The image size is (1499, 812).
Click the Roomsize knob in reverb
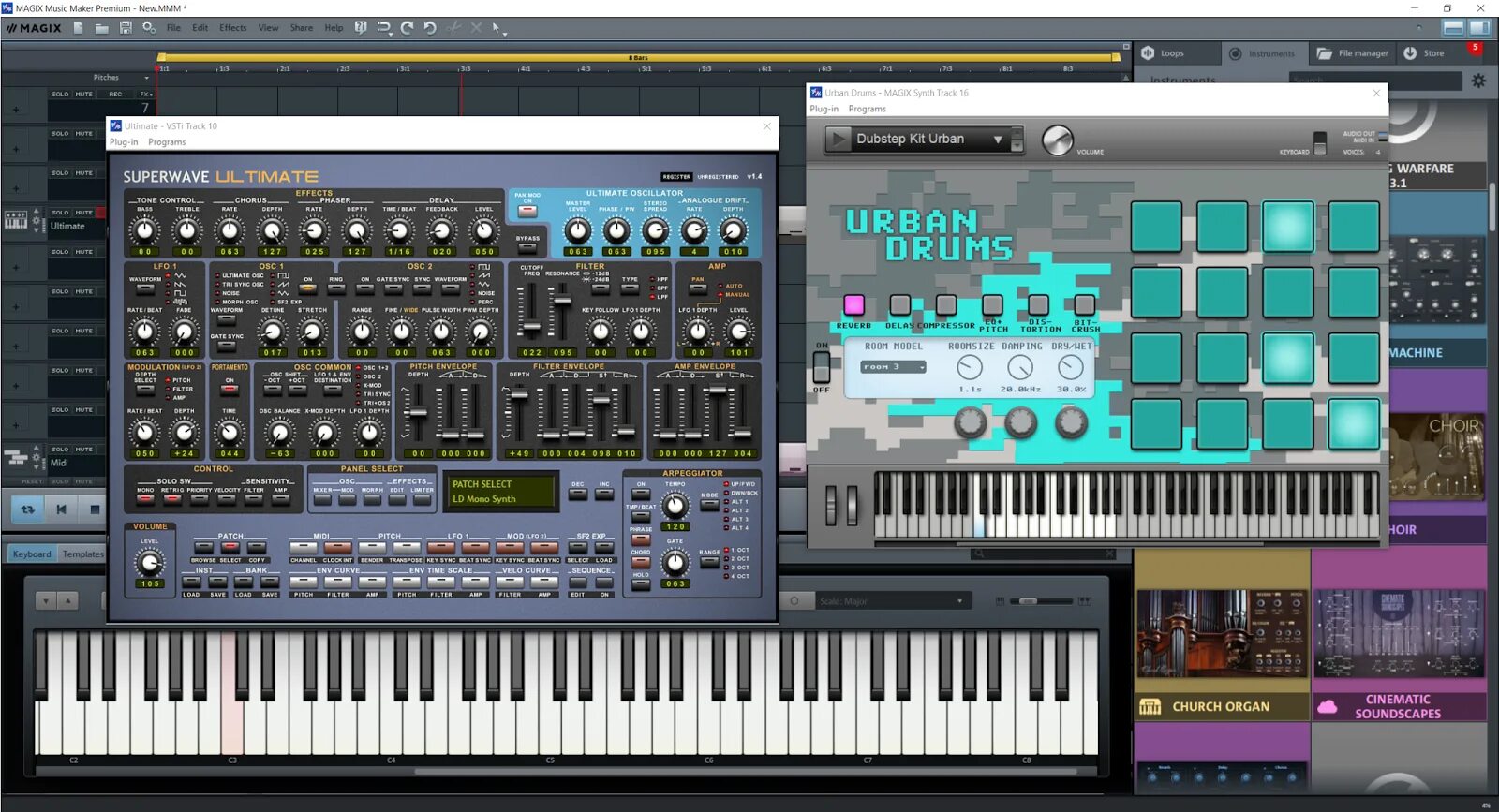click(970, 368)
